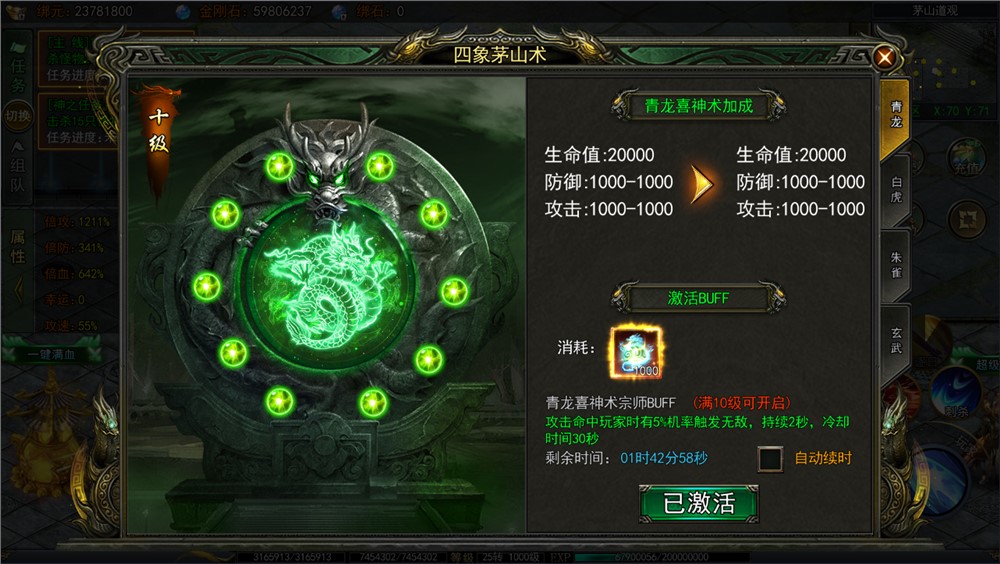Screen dimensions: 1000x564
Task: Enable the 自动续时 auto-renew checkbox
Action: click(x=770, y=459)
